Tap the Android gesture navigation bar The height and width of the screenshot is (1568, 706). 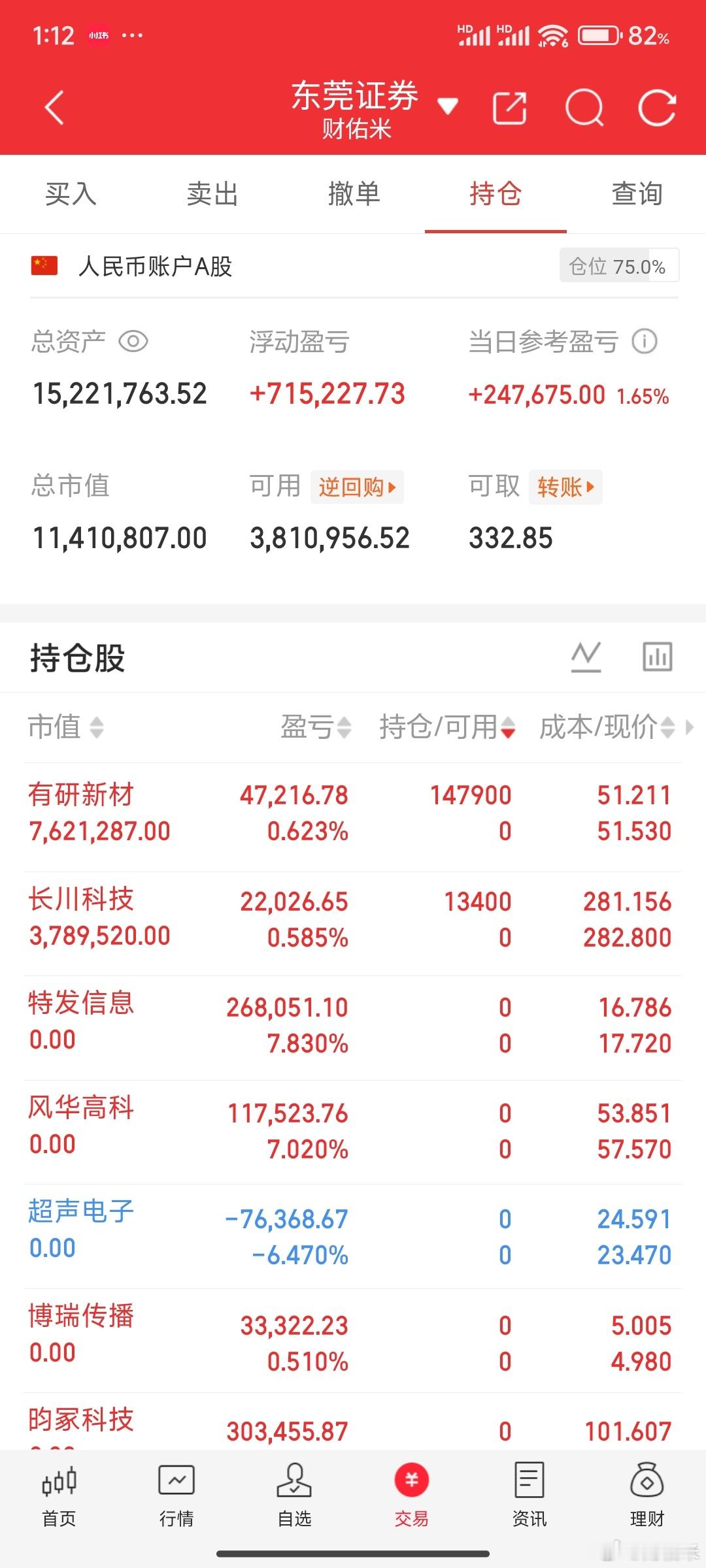(353, 1554)
